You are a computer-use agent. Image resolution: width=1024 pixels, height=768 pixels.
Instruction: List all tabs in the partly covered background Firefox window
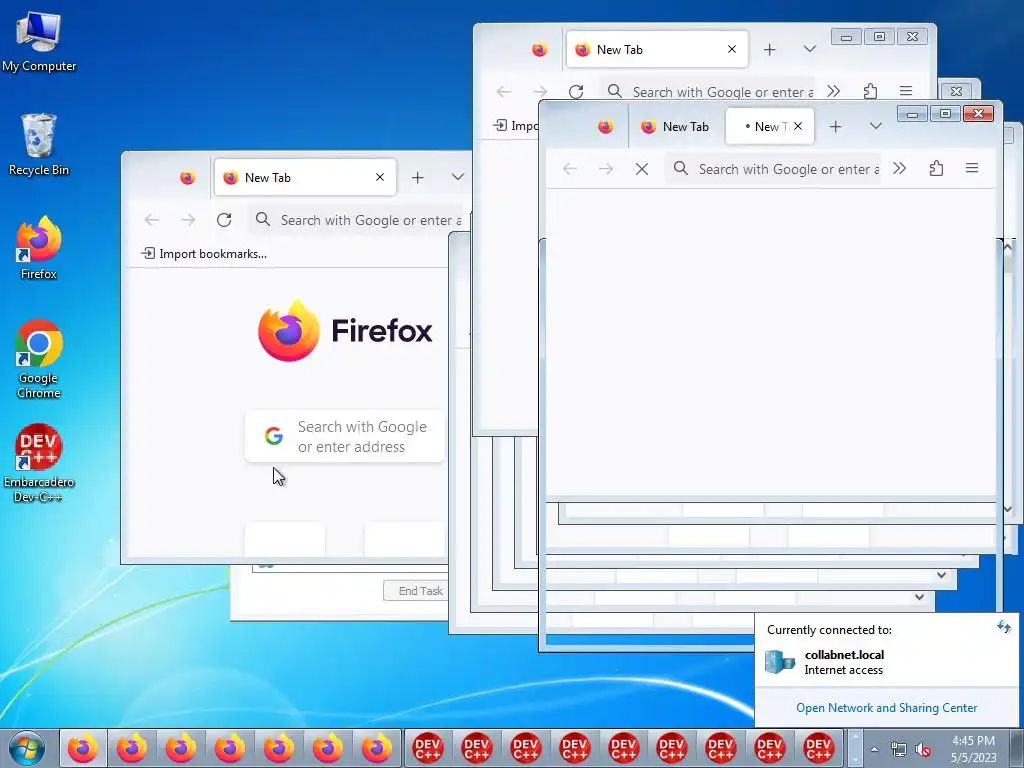pyautogui.click(x=810, y=49)
